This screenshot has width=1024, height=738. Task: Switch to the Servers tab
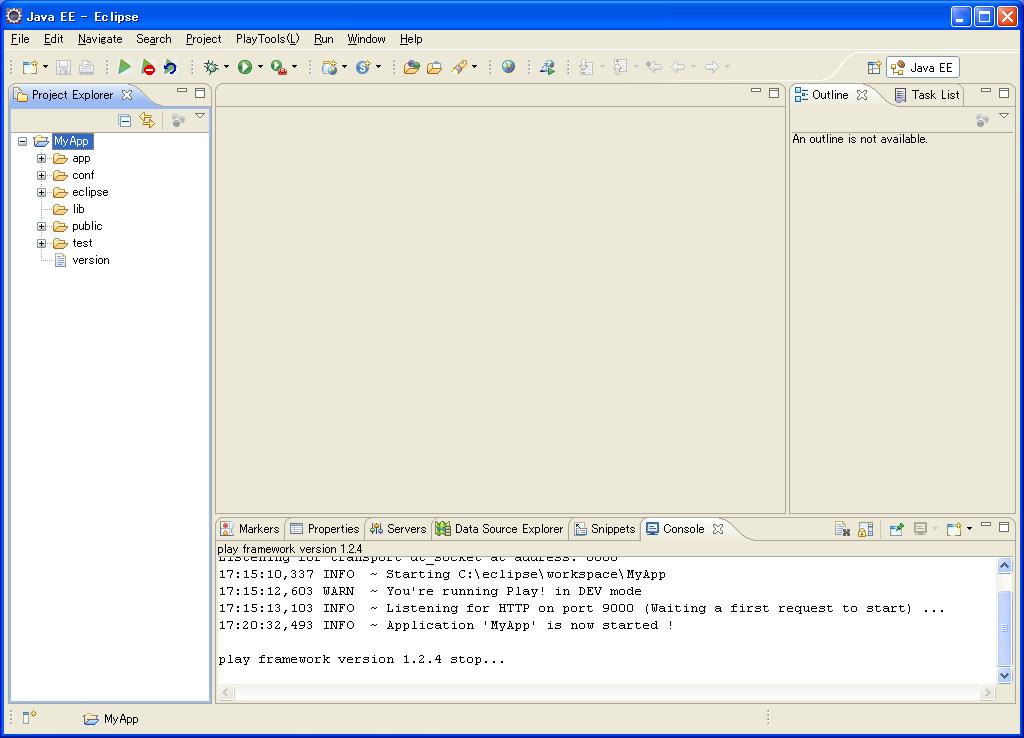[x=398, y=529]
